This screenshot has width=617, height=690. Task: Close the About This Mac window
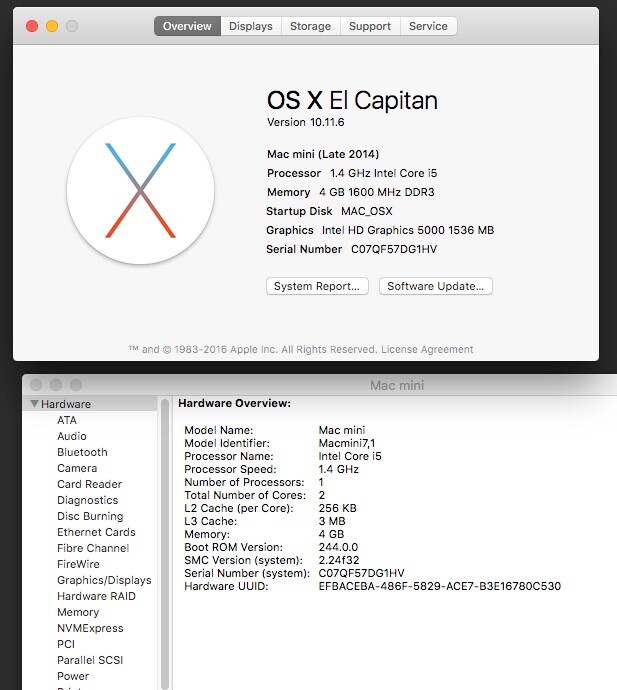pos(32,26)
